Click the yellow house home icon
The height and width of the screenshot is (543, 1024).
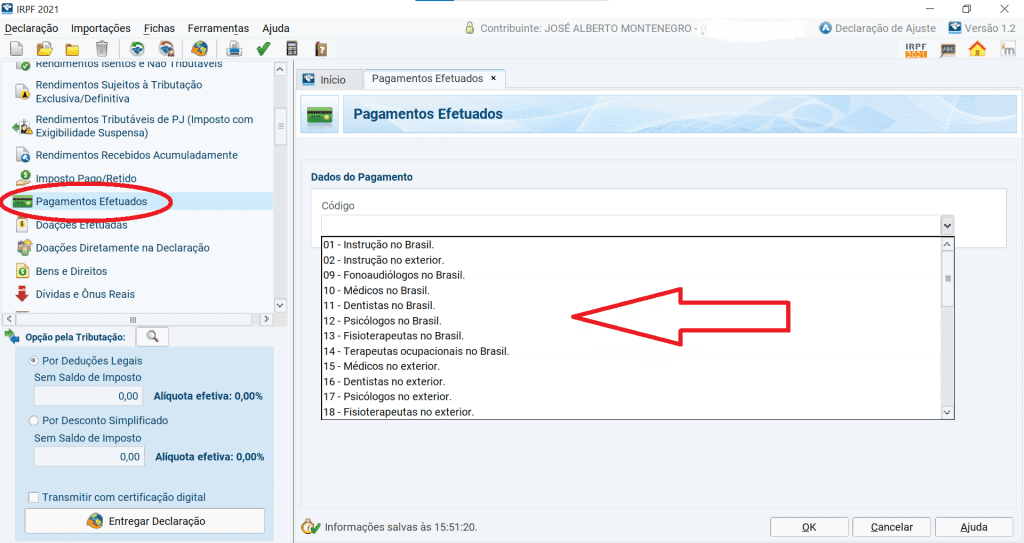[977, 49]
